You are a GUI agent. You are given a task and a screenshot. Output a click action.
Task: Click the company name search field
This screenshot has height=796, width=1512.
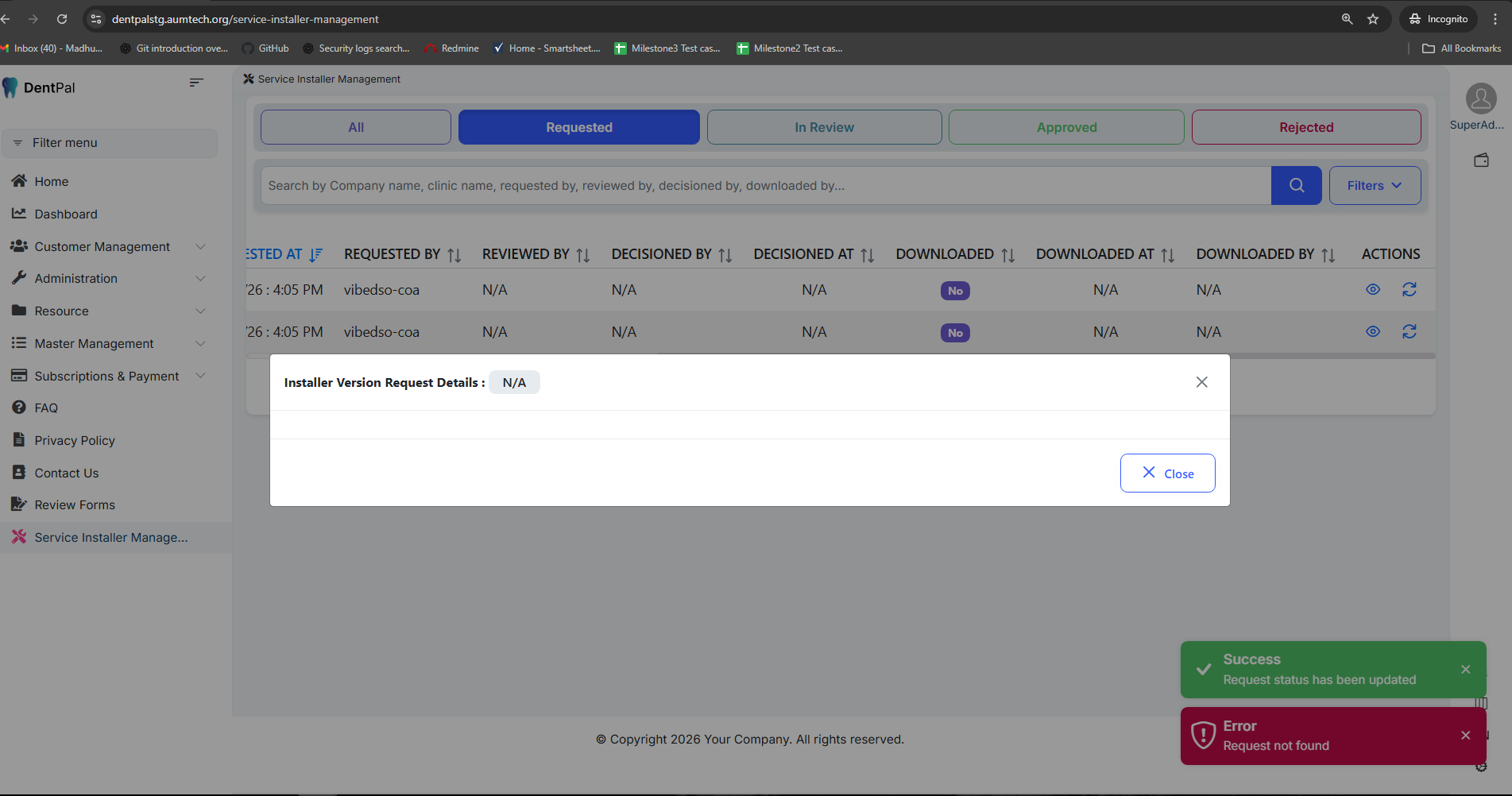pos(764,185)
